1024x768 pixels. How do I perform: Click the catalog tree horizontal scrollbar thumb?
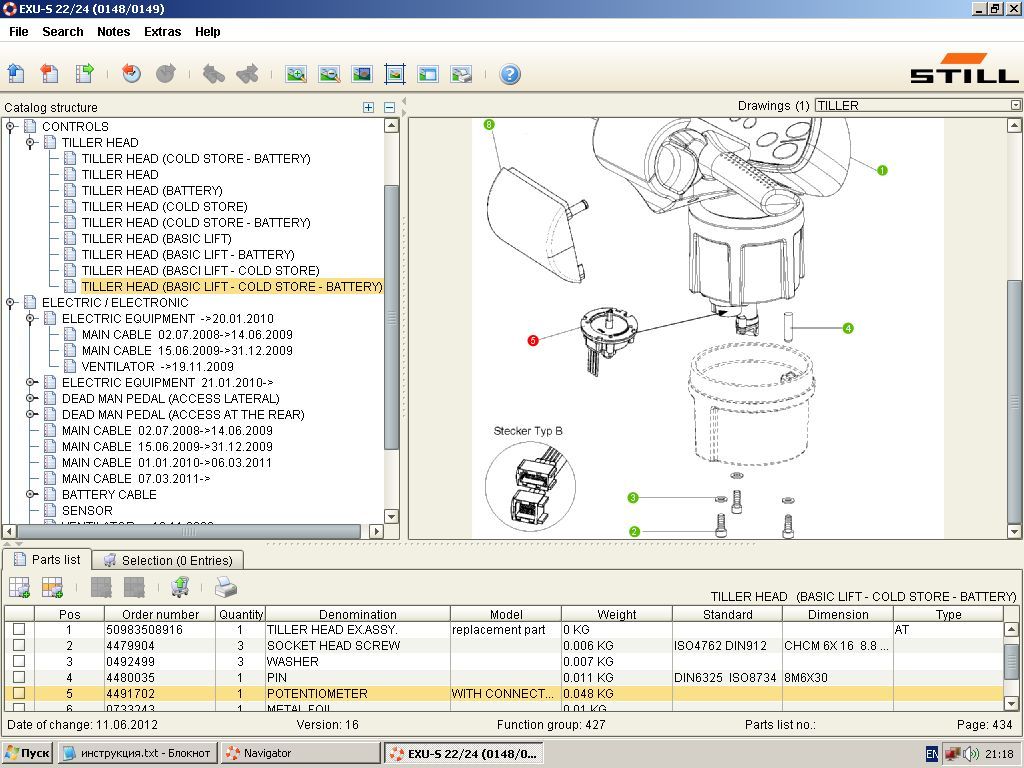[189, 531]
